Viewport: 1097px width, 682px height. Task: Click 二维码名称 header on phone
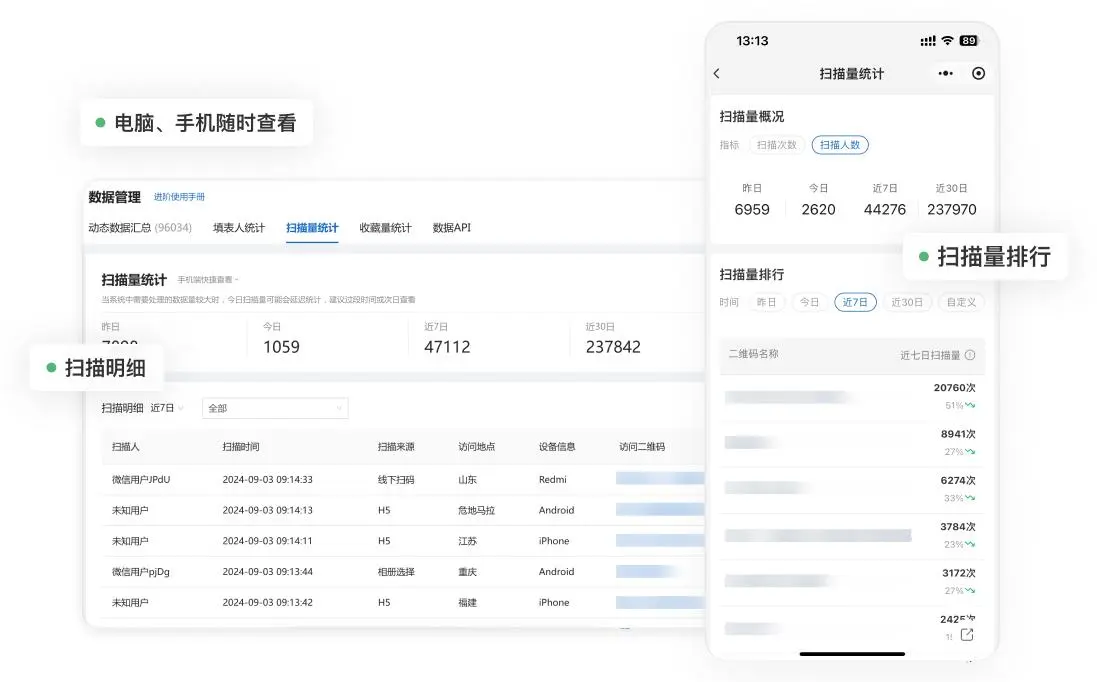point(753,354)
